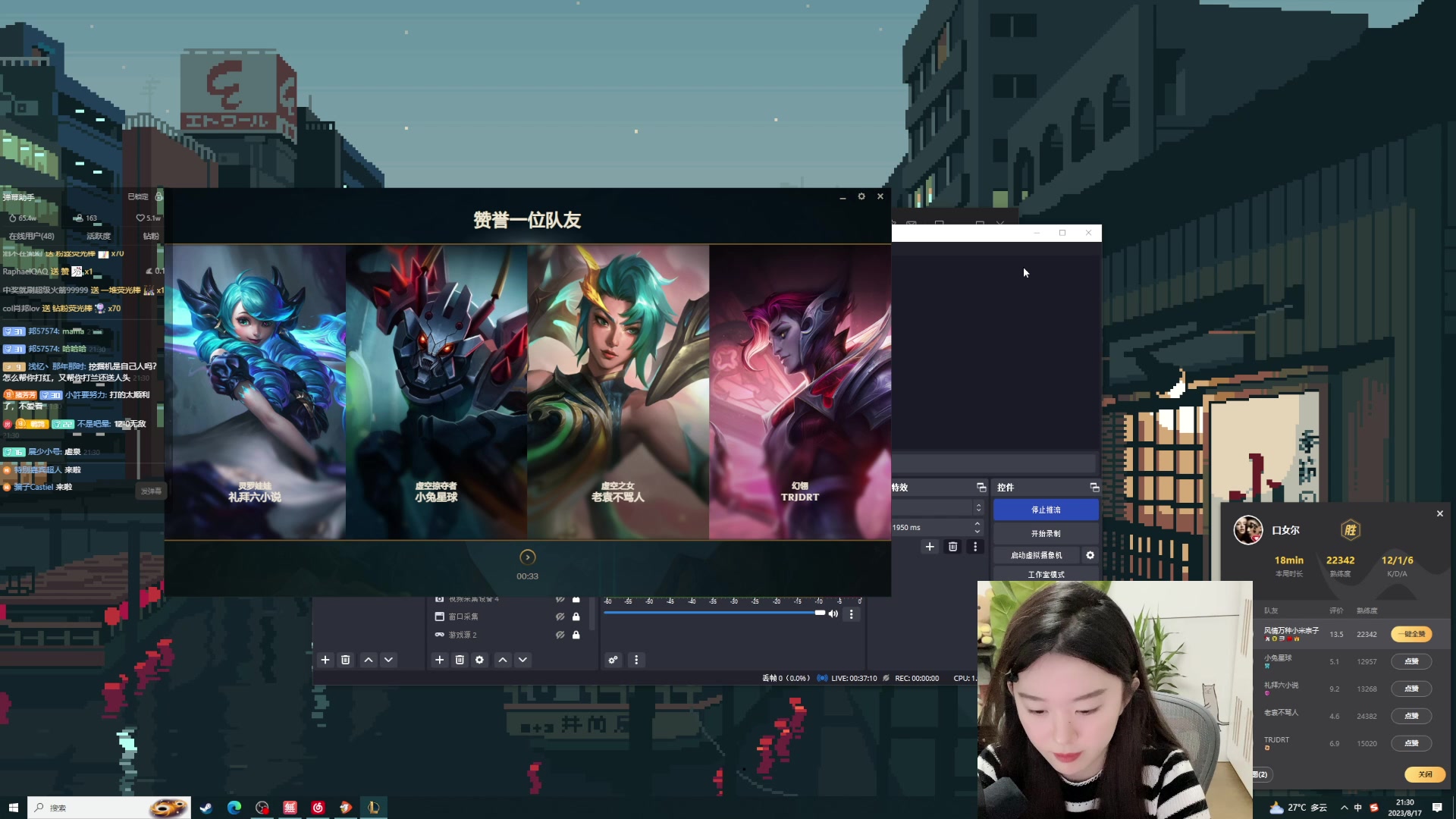
Task: Move scene down arrow in scenes panel
Action: (x=388, y=660)
